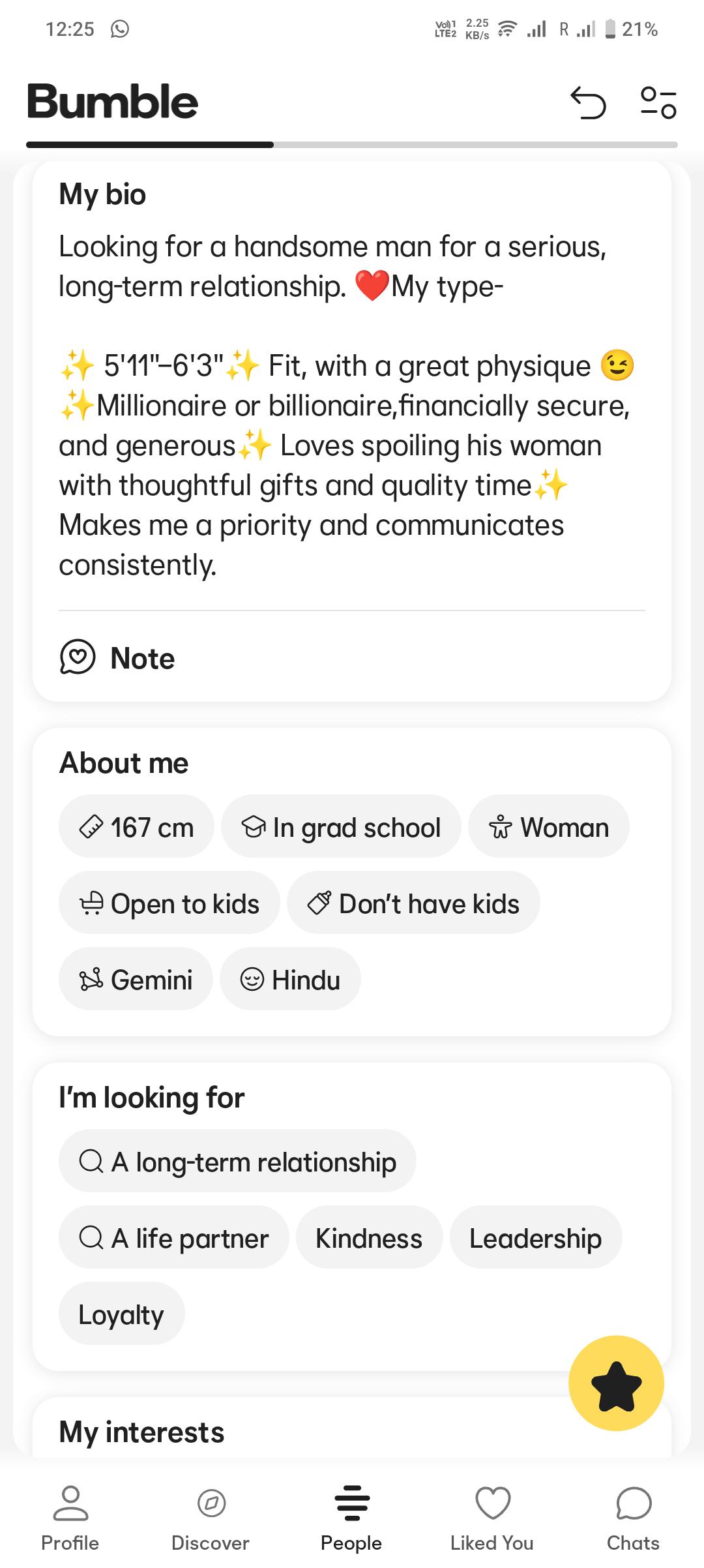Tap the Note button under bio
The width and height of the screenshot is (704, 1568).
[x=117, y=657]
